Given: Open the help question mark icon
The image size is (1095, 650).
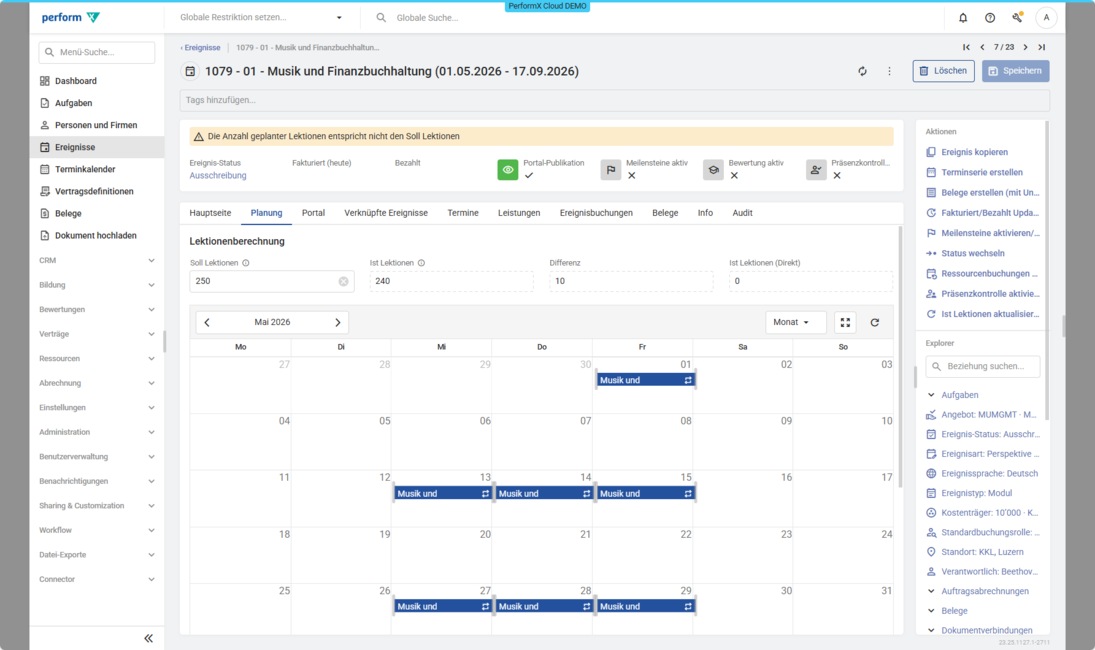Looking at the screenshot, I should point(990,18).
